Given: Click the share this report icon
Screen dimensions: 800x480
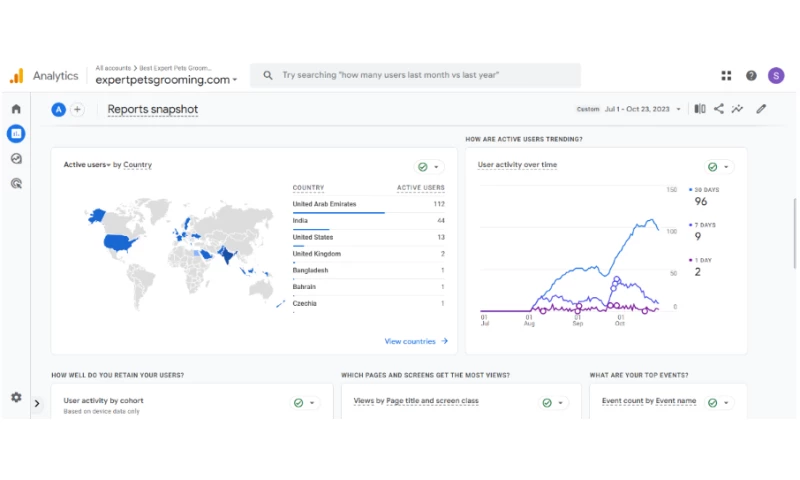Looking at the screenshot, I should [x=719, y=109].
